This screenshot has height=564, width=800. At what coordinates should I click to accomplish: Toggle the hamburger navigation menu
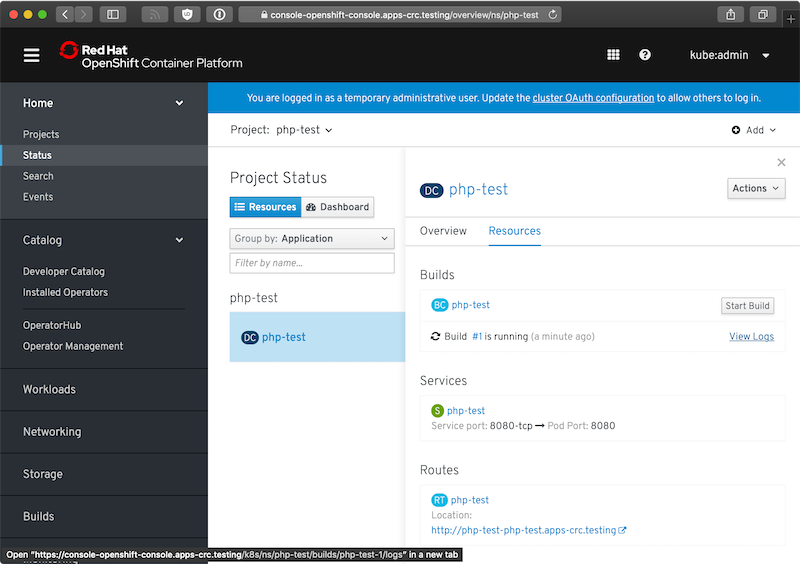(32, 55)
